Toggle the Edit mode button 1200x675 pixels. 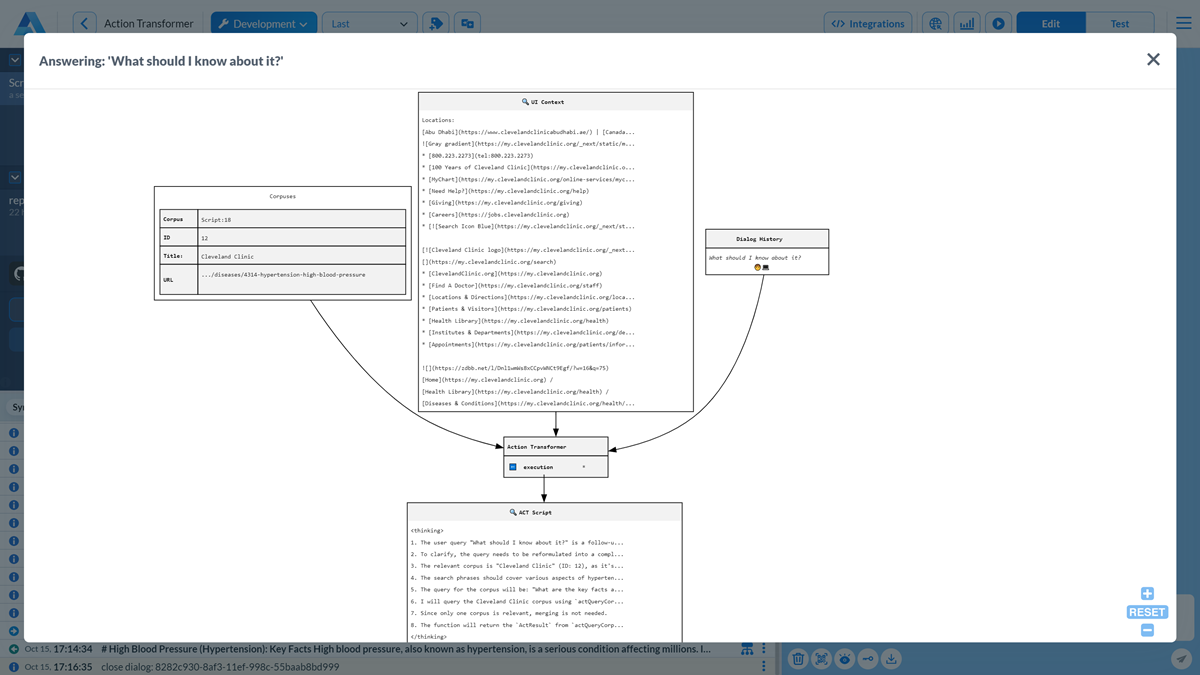[x=1050, y=22]
